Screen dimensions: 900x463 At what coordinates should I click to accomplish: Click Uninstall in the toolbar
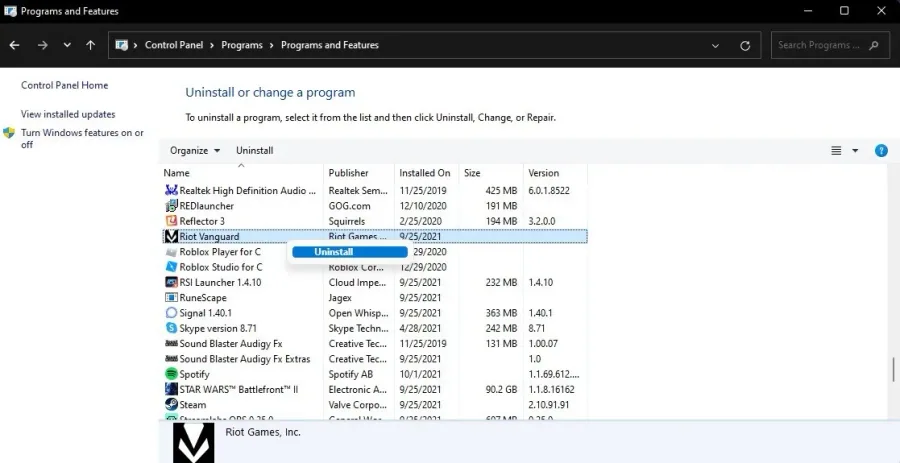254,150
